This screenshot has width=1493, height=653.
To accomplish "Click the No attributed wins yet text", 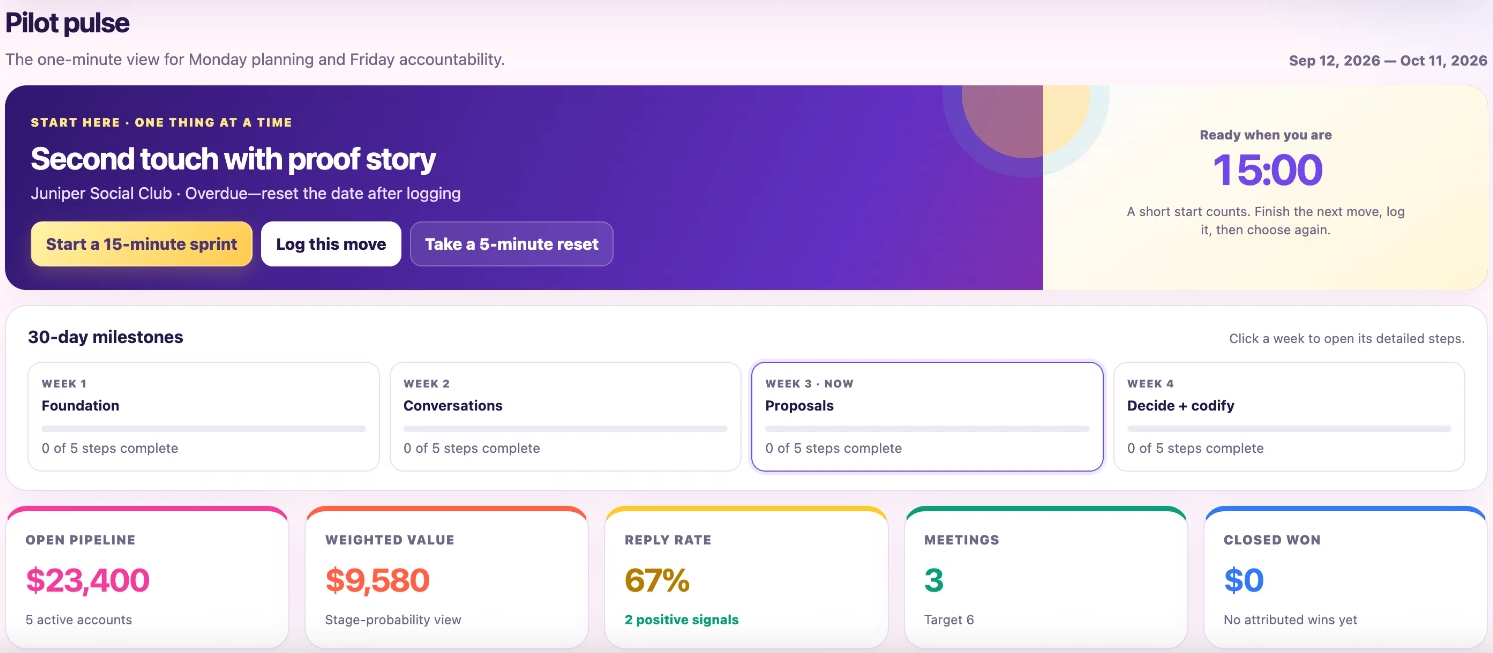I will tap(1291, 620).
